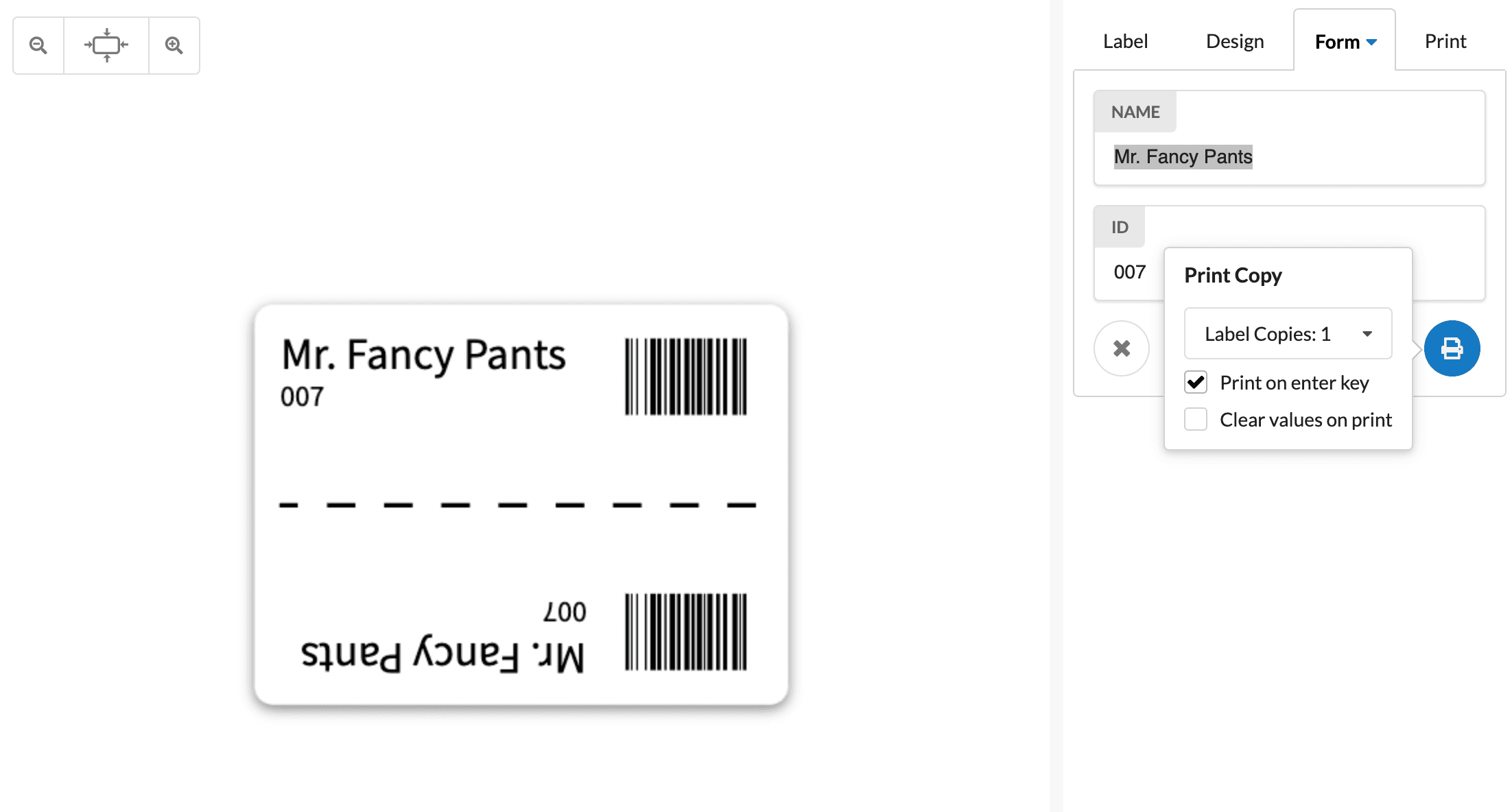This screenshot has height=812, width=1512.
Task: Click the fit-label-to-view icon
Action: [106, 45]
